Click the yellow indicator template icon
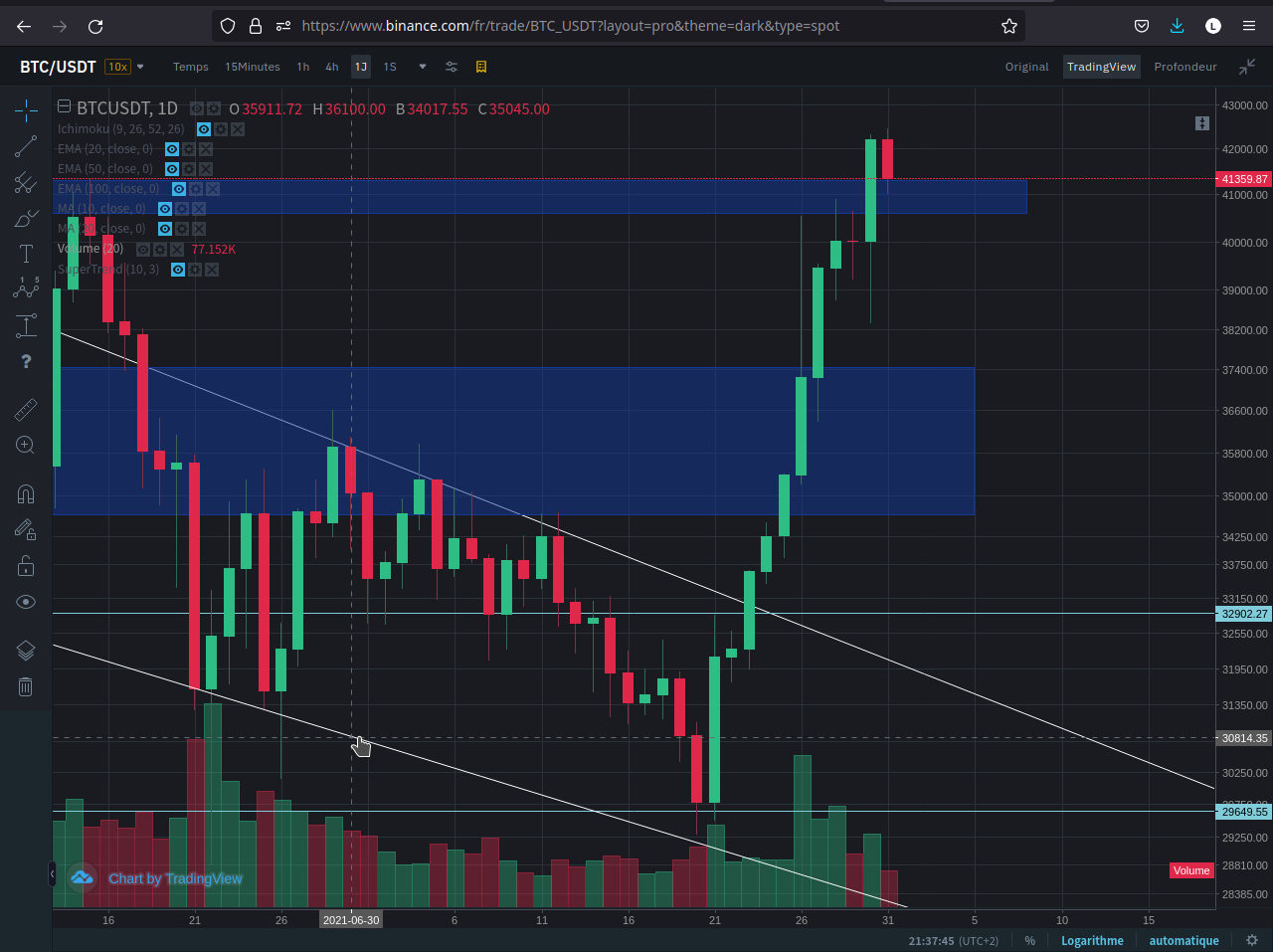The image size is (1273, 952). pos(481,67)
